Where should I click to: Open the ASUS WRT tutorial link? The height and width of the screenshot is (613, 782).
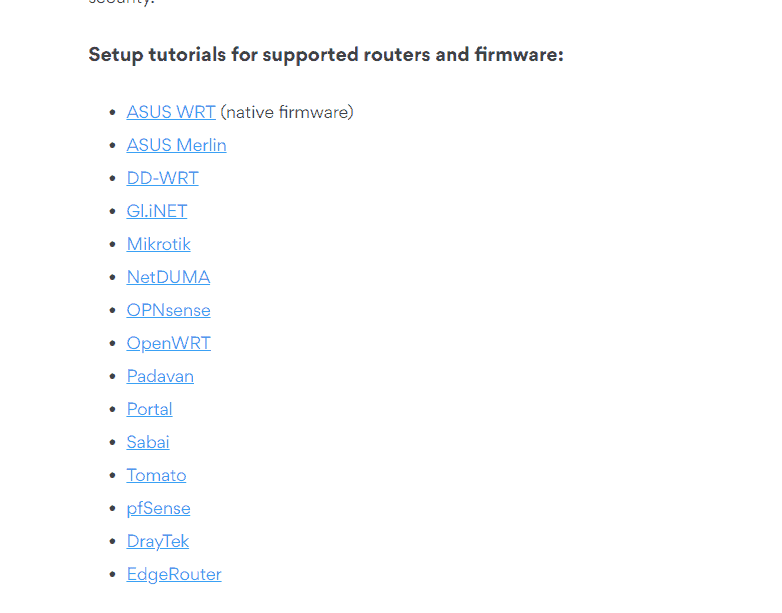pyautogui.click(x=171, y=112)
